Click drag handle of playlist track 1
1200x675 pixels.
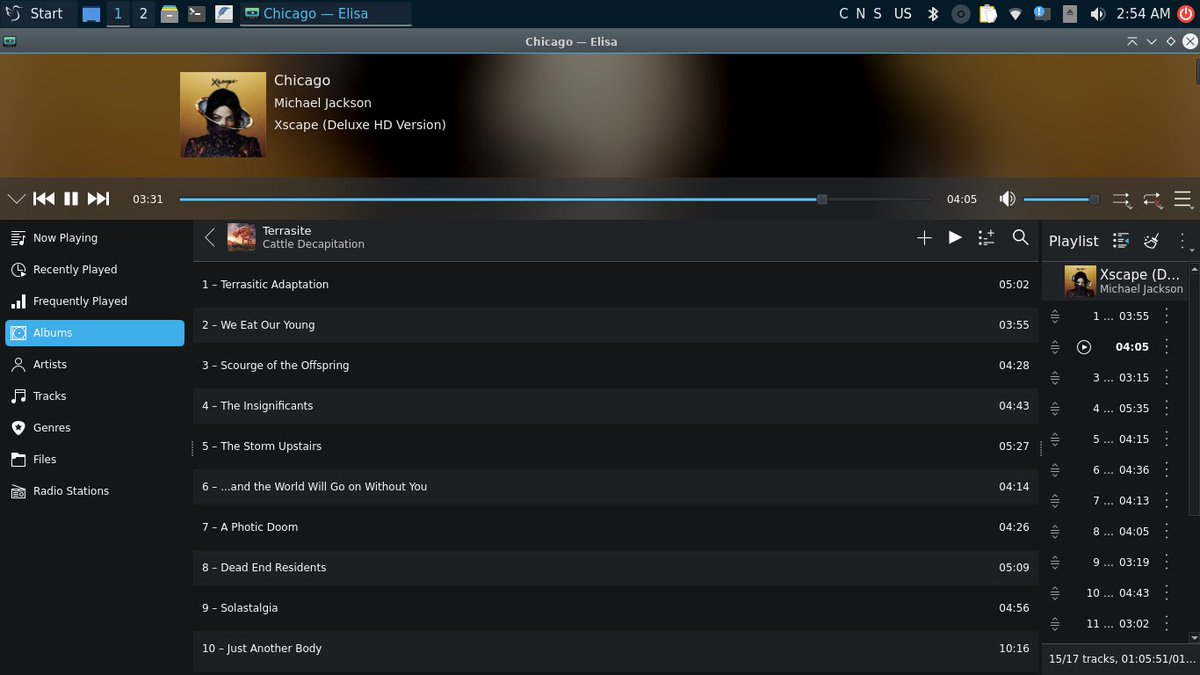click(x=1054, y=316)
